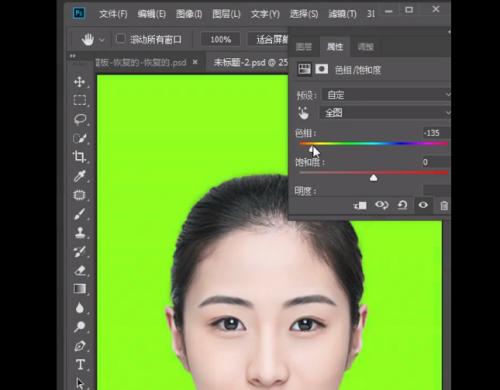This screenshot has width=500, height=390.
Task: Select the Path Selection tool
Action: pos(79,383)
